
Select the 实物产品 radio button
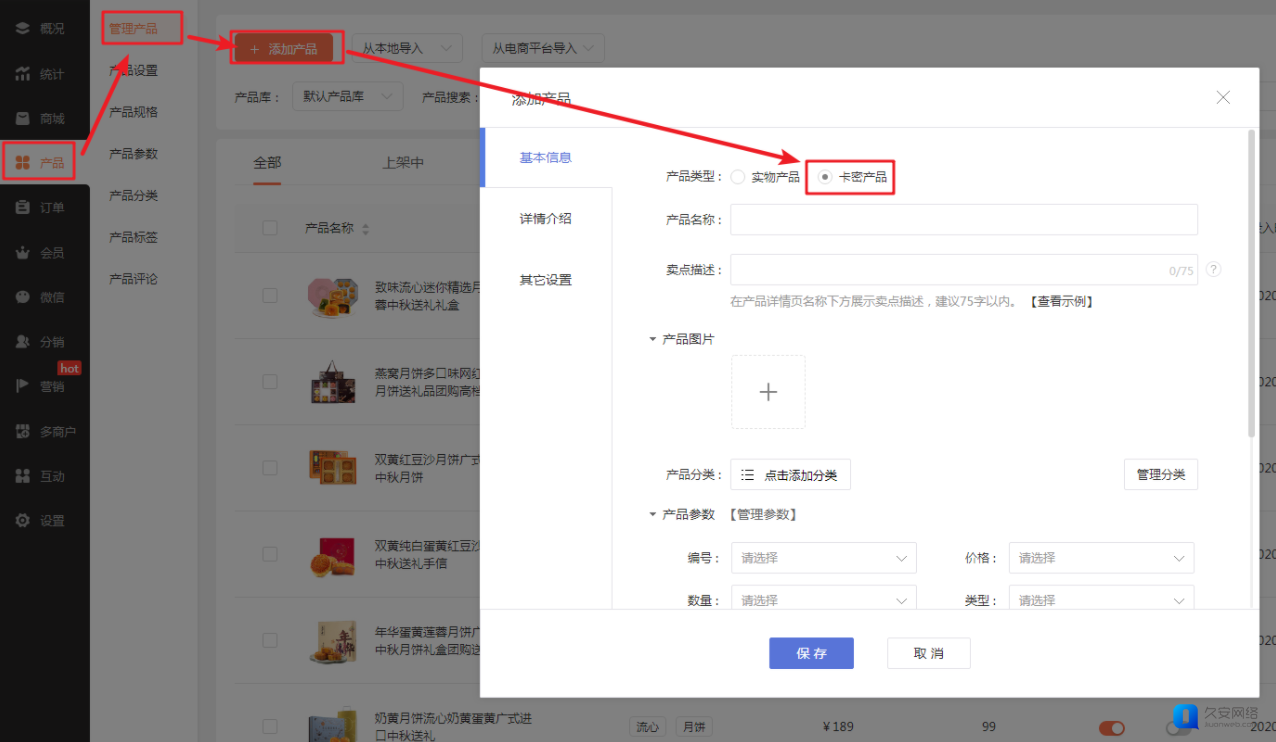(x=738, y=177)
